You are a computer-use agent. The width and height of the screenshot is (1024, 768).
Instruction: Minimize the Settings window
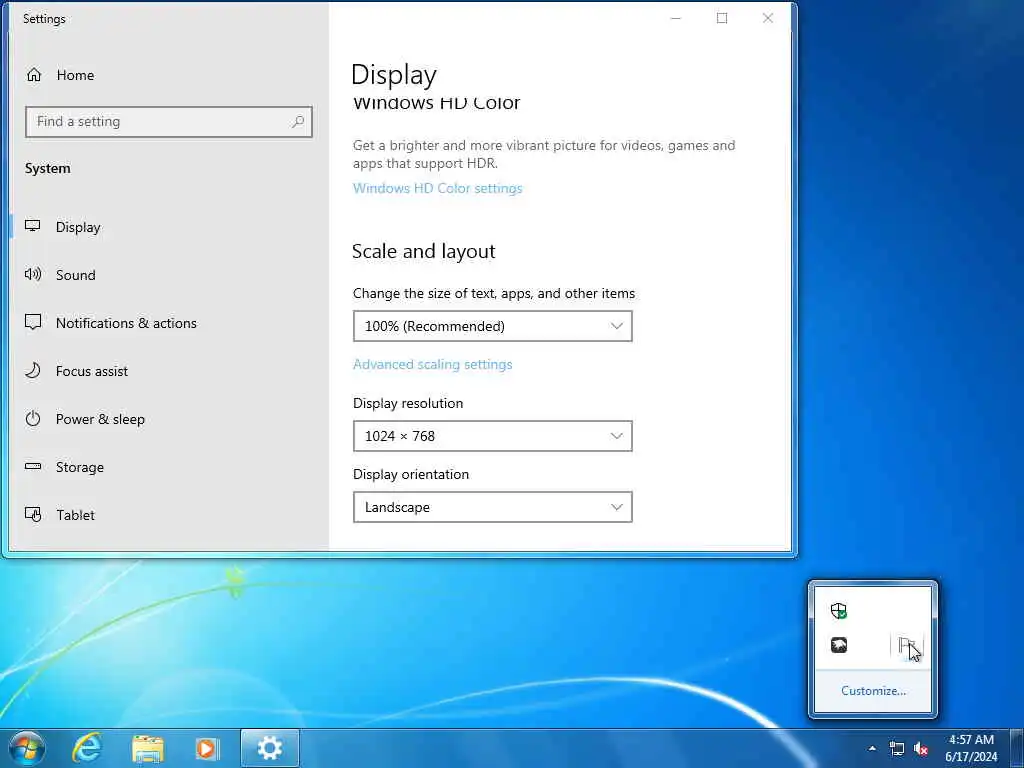676,18
